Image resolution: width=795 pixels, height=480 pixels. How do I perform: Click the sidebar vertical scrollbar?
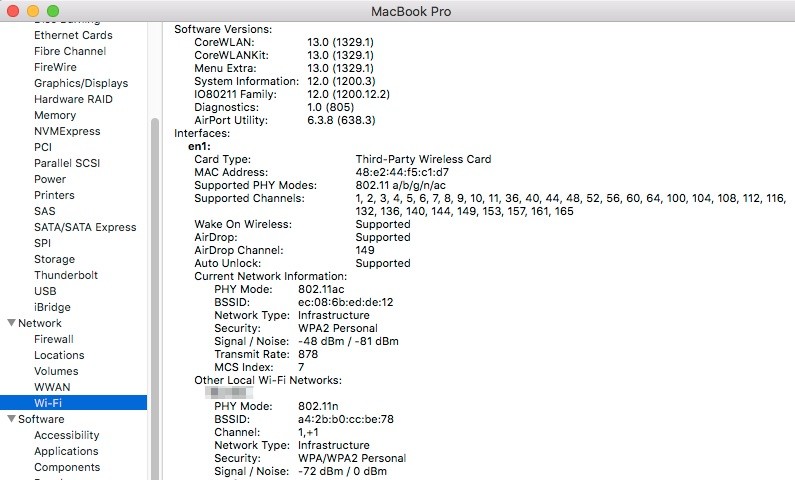pyautogui.click(x=155, y=299)
